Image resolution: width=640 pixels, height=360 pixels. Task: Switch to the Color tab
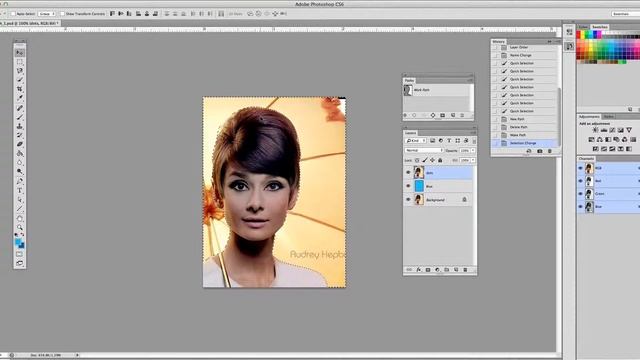(x=583, y=27)
